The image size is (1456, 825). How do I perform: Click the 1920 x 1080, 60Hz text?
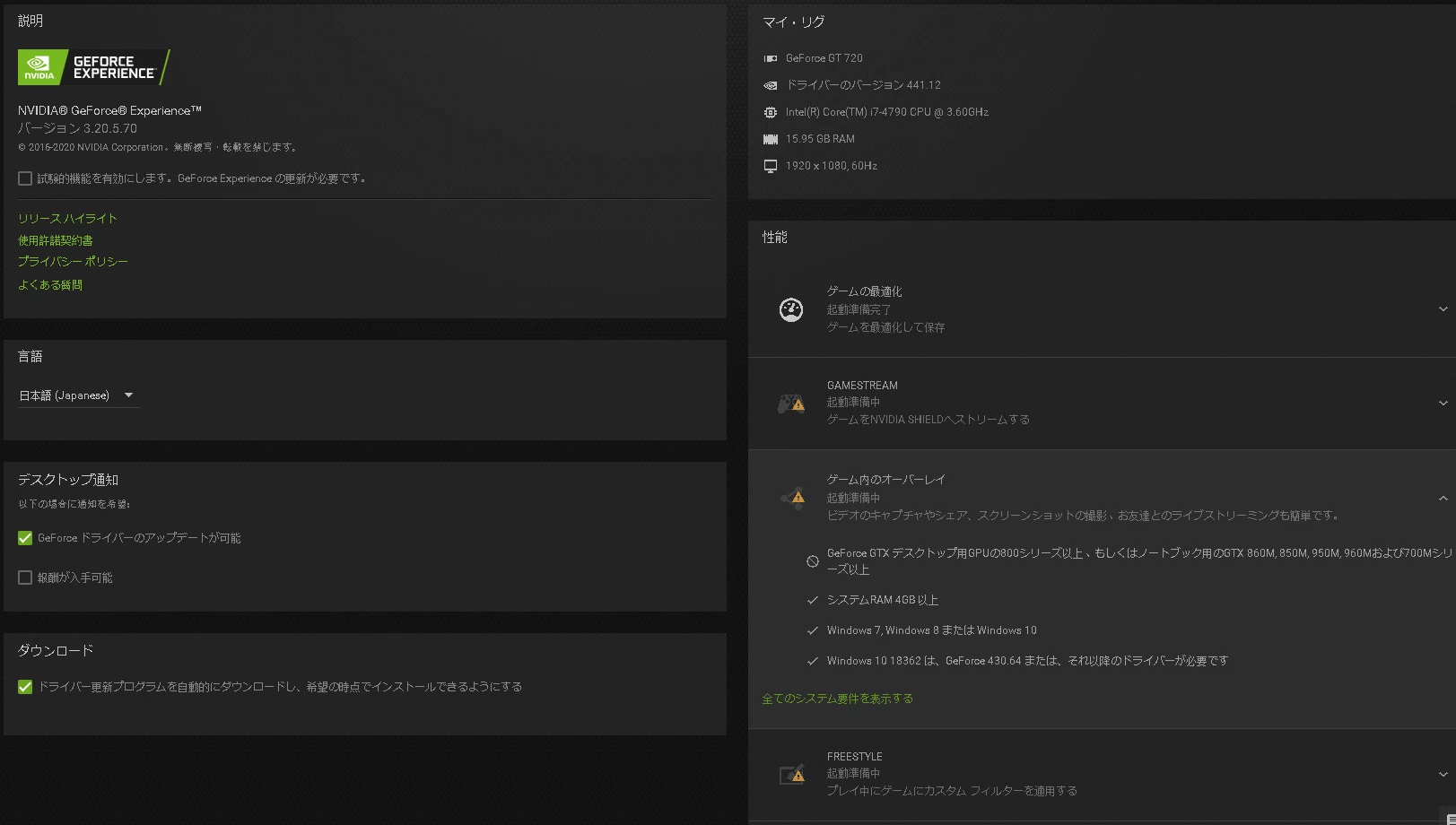[x=831, y=166]
